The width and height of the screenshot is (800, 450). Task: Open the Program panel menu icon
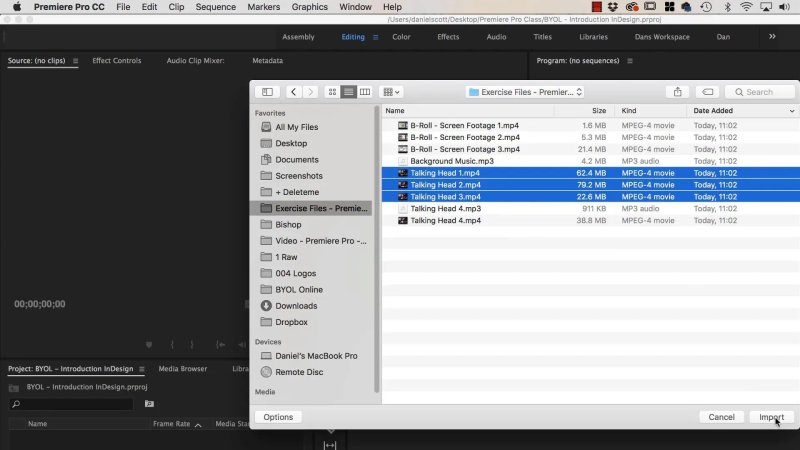[x=630, y=61]
